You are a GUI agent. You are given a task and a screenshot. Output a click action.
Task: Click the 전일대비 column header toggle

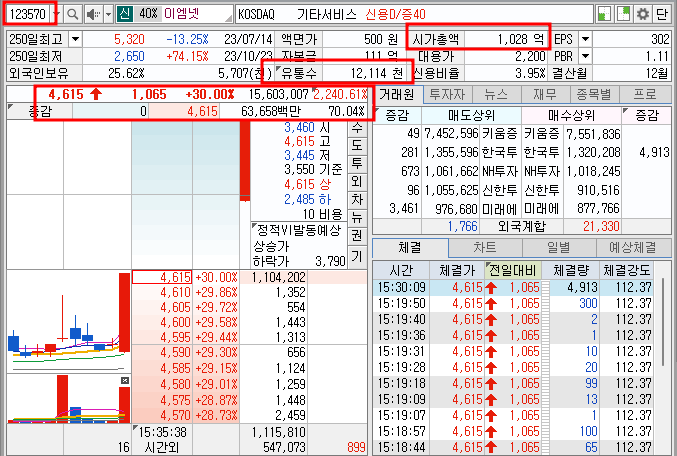click(512, 271)
